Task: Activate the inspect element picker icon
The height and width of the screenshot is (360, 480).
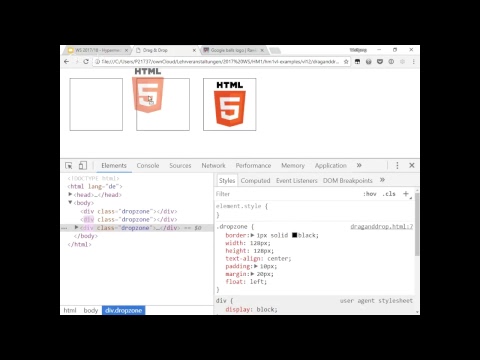Action: (69, 166)
